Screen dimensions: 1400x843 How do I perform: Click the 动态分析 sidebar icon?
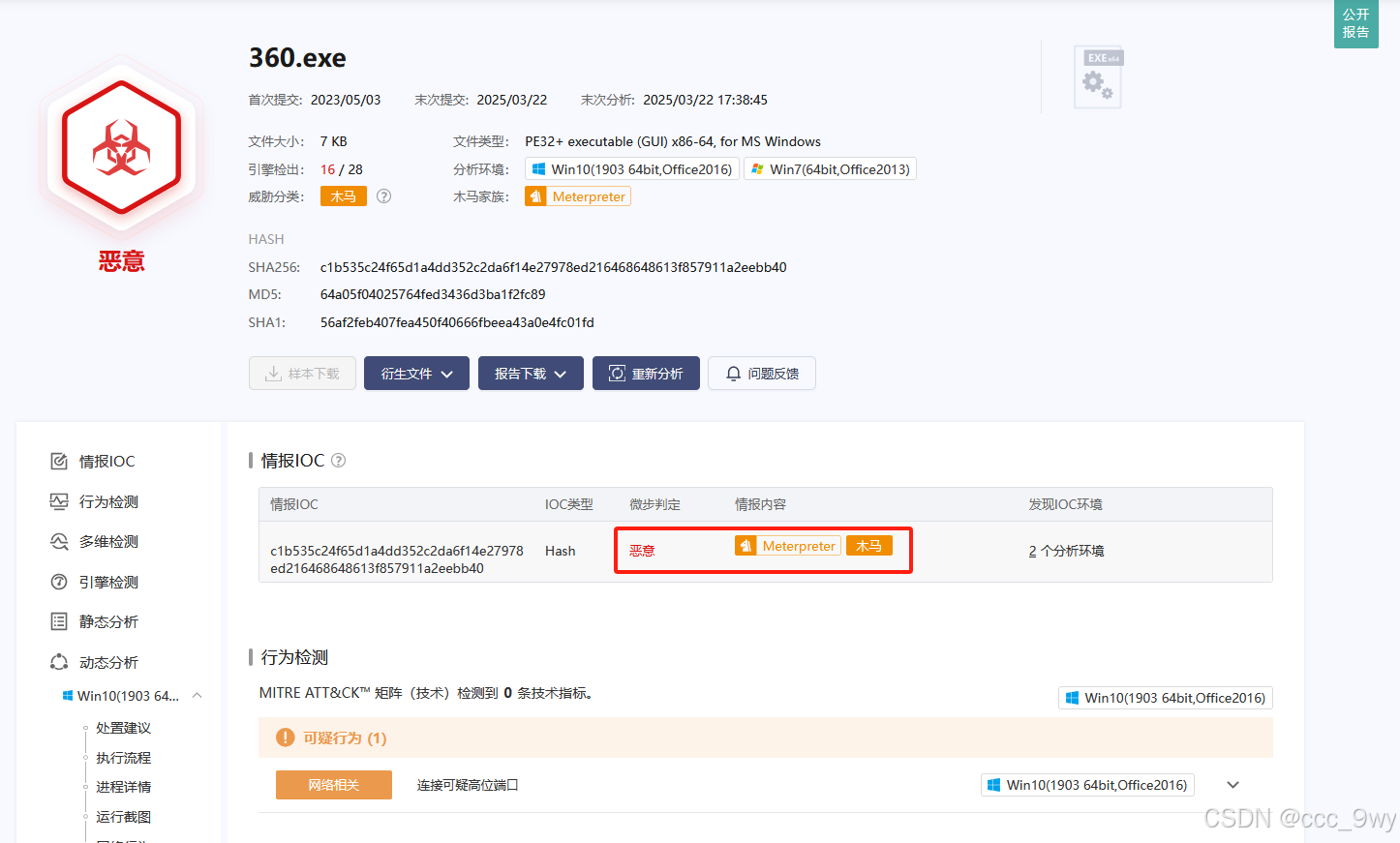[x=59, y=662]
